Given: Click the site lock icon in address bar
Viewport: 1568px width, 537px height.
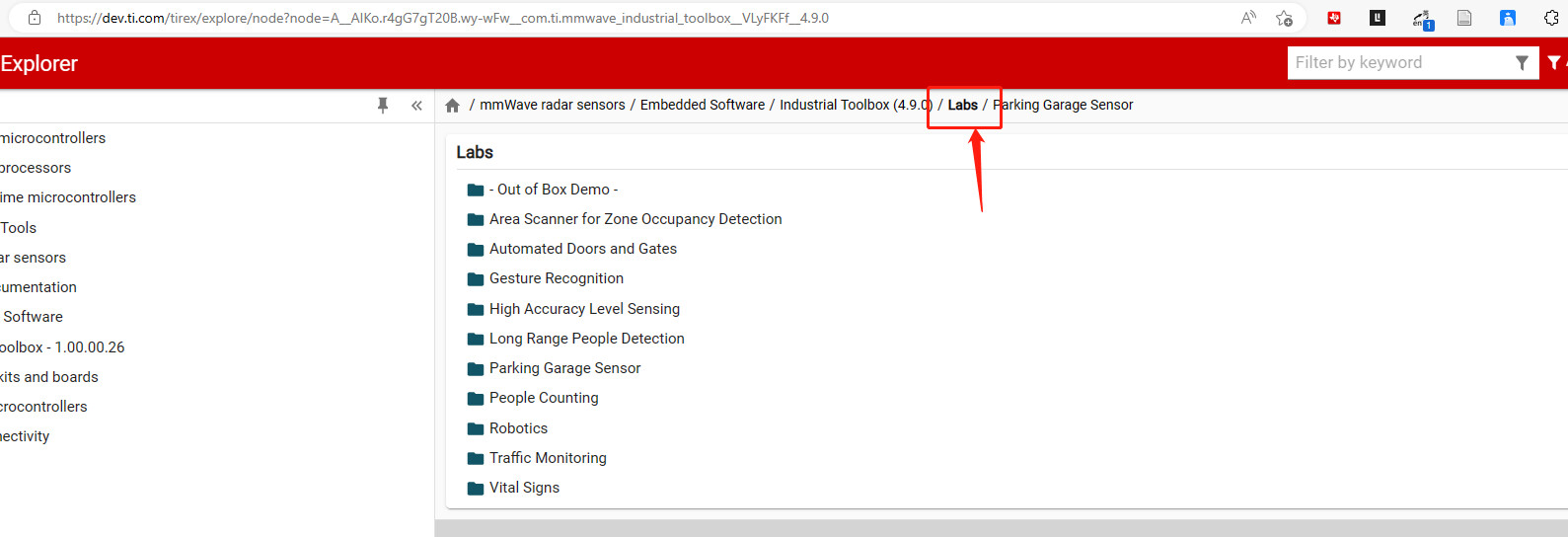Looking at the screenshot, I should tap(35, 18).
